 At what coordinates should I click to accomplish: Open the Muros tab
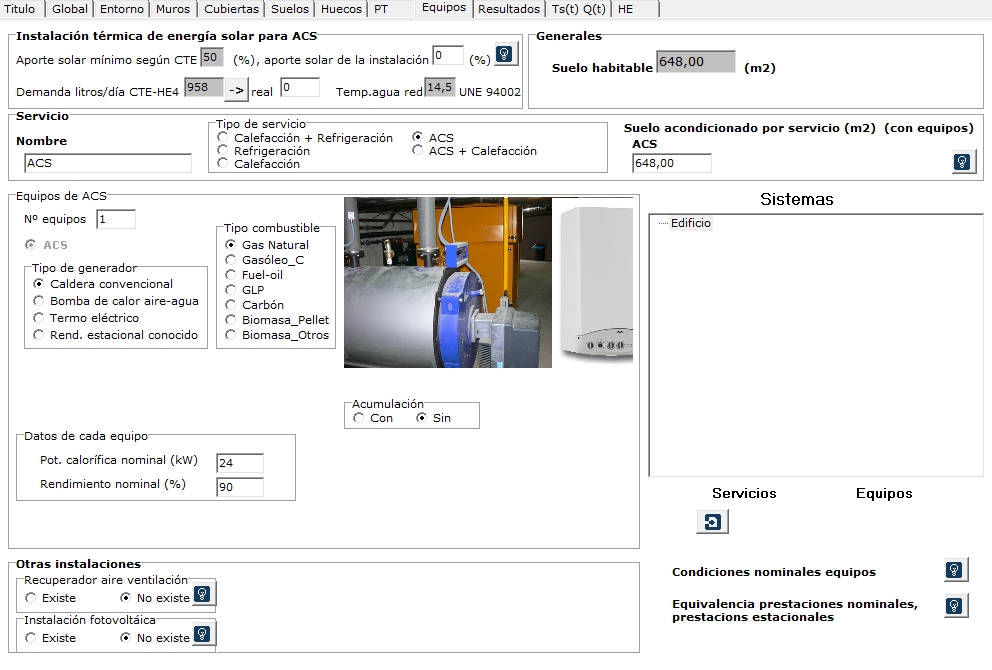(x=173, y=9)
